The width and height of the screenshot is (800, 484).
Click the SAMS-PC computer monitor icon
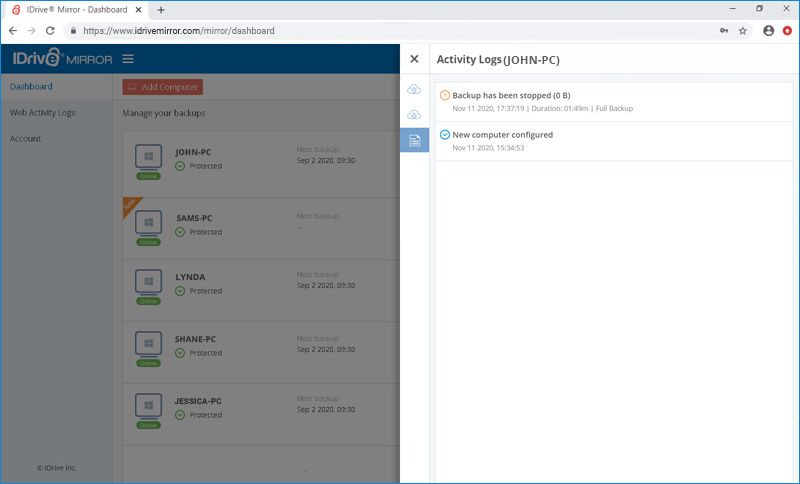tap(149, 222)
